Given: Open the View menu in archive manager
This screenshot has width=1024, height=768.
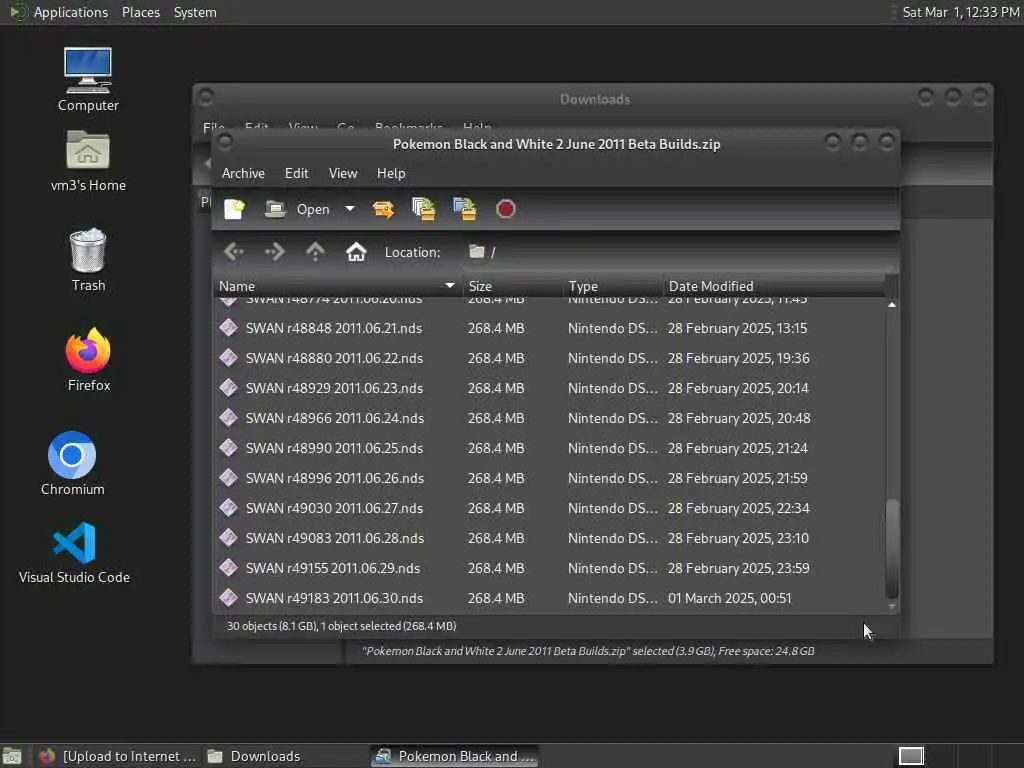Looking at the screenshot, I should 343,173.
